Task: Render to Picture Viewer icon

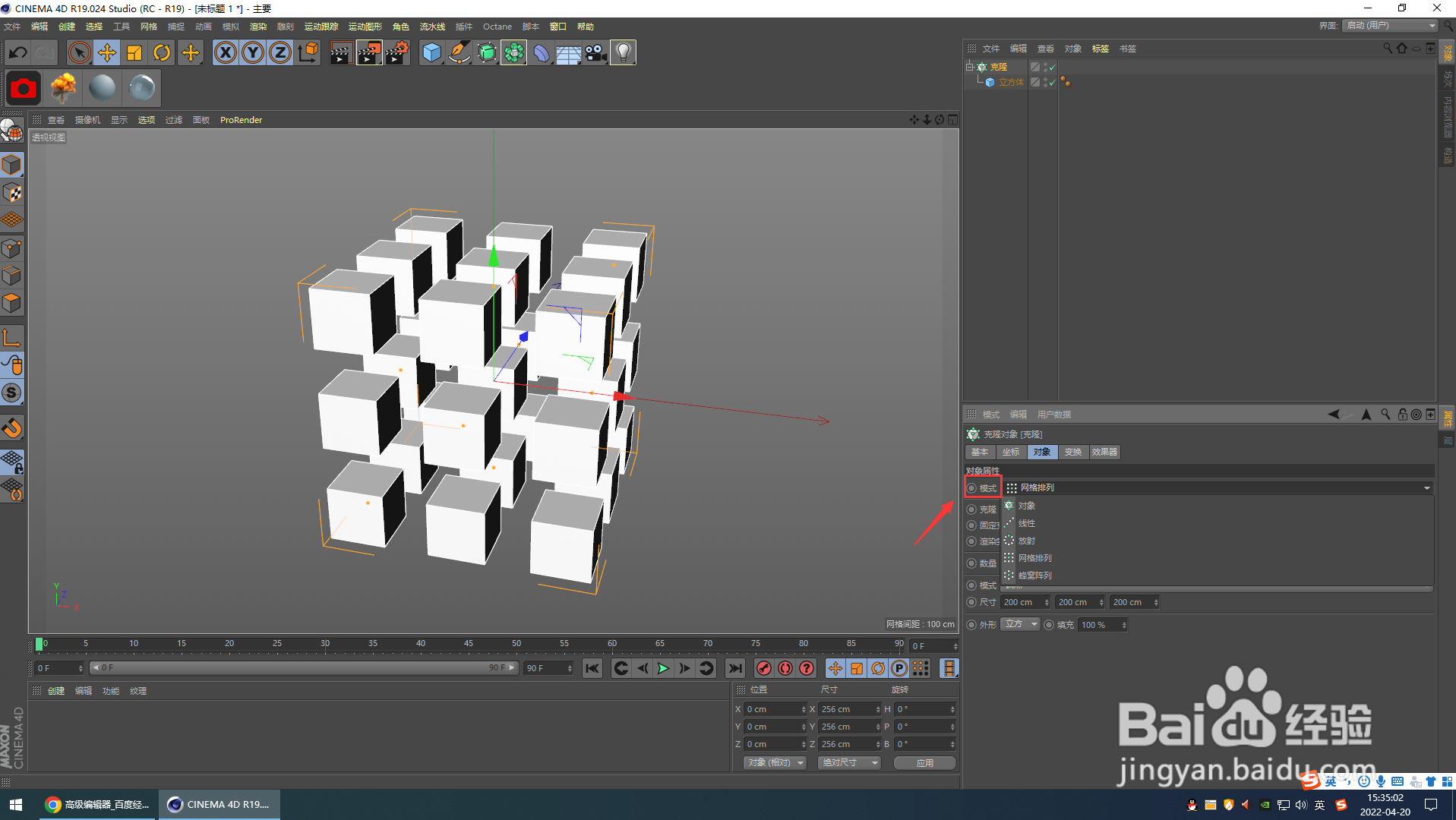Action: [x=369, y=52]
